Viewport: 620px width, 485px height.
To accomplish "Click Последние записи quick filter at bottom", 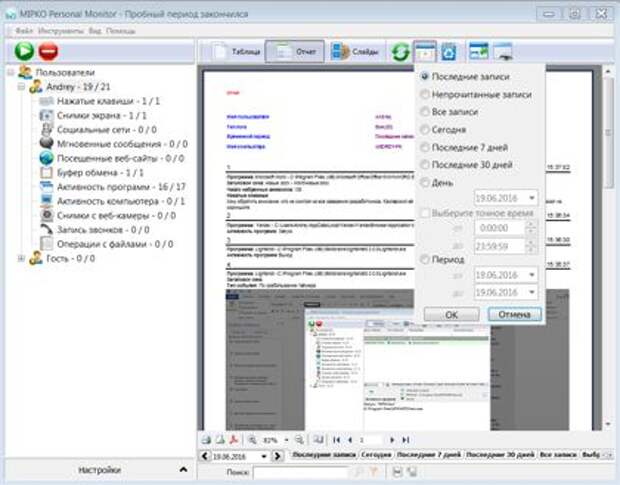I will point(324,455).
